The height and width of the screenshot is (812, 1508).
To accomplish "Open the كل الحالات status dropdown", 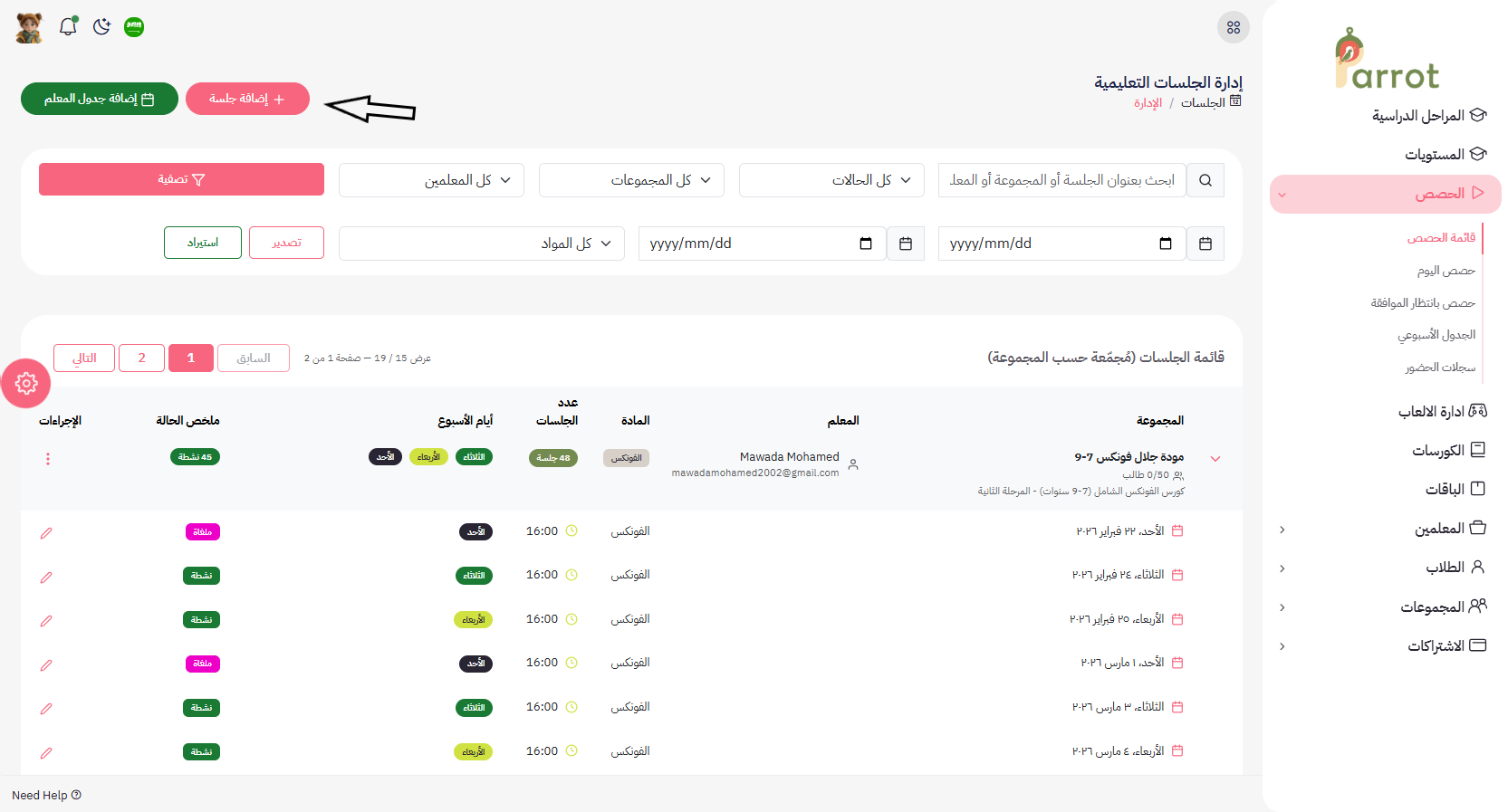I will [x=831, y=180].
